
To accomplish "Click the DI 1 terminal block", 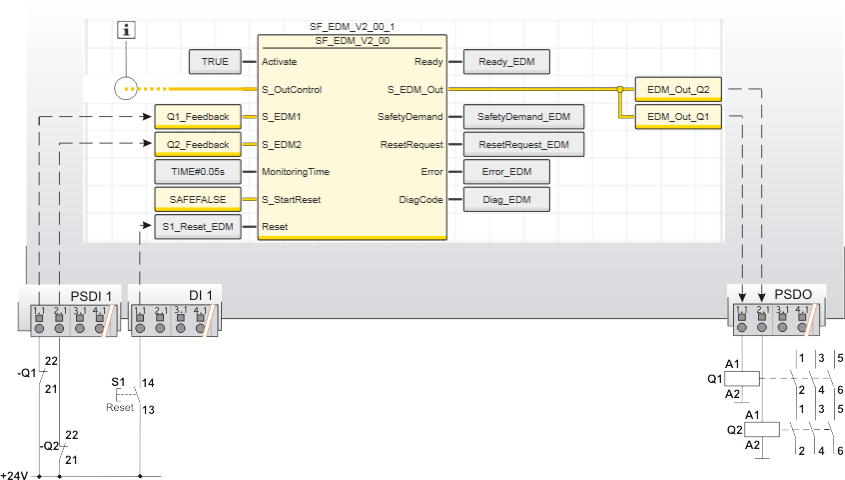I will [174, 311].
